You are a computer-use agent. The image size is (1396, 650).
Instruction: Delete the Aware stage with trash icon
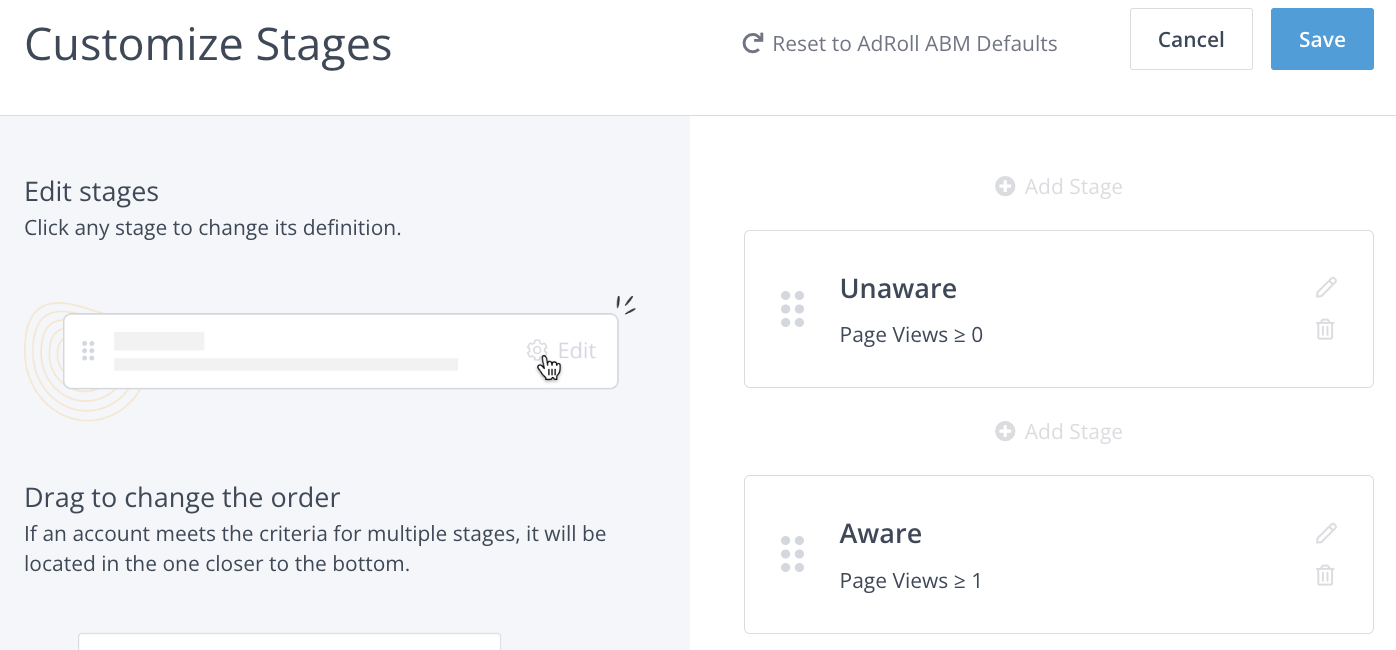pyautogui.click(x=1325, y=575)
